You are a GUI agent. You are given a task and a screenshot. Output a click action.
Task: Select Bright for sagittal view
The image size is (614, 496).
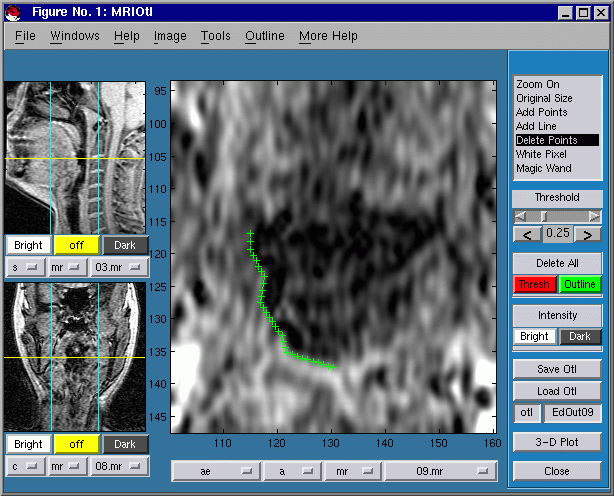(29, 245)
